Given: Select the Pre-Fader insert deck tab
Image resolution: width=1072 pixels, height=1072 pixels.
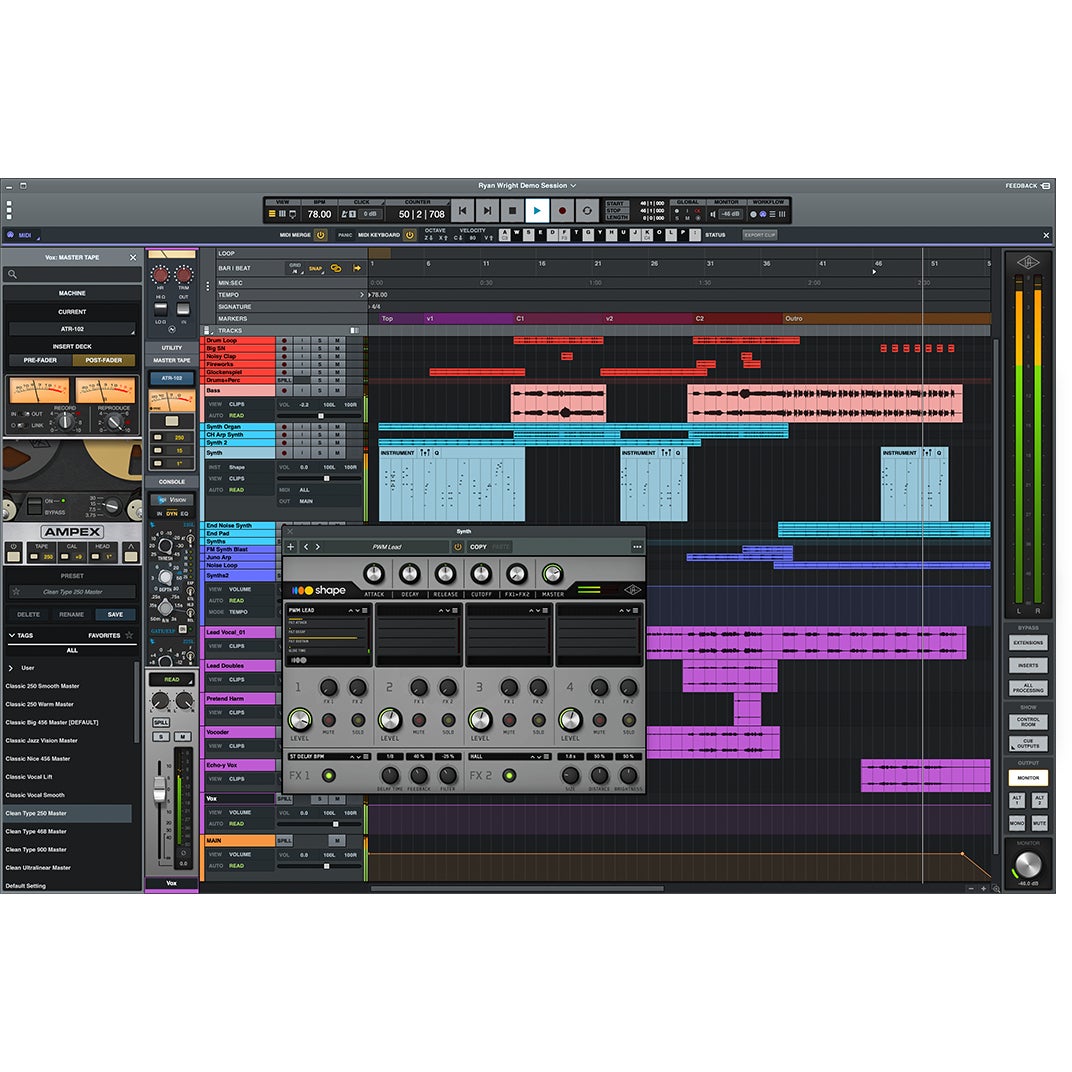Looking at the screenshot, I should point(40,360).
